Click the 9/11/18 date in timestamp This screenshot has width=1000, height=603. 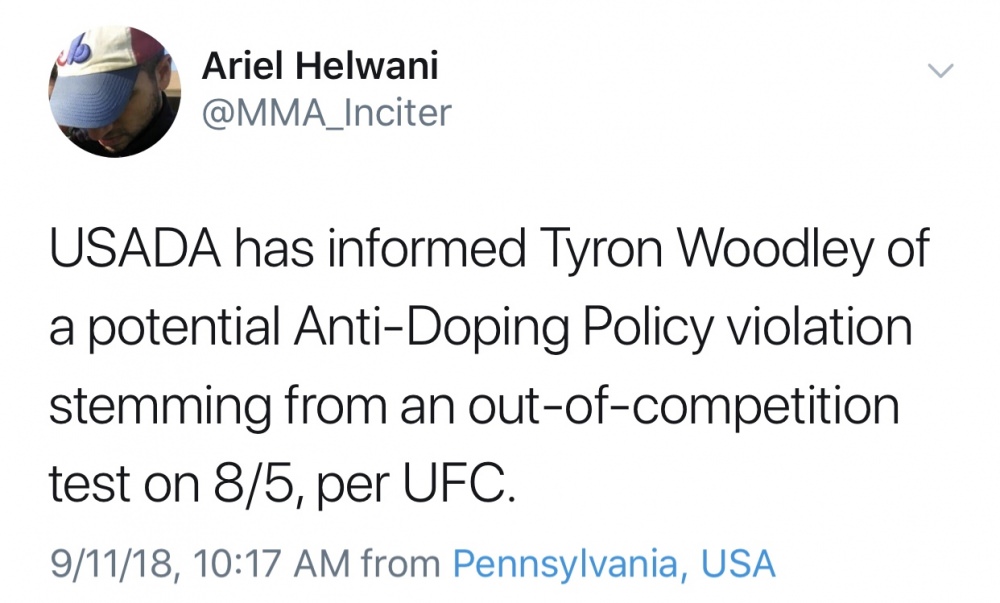pos(112,564)
